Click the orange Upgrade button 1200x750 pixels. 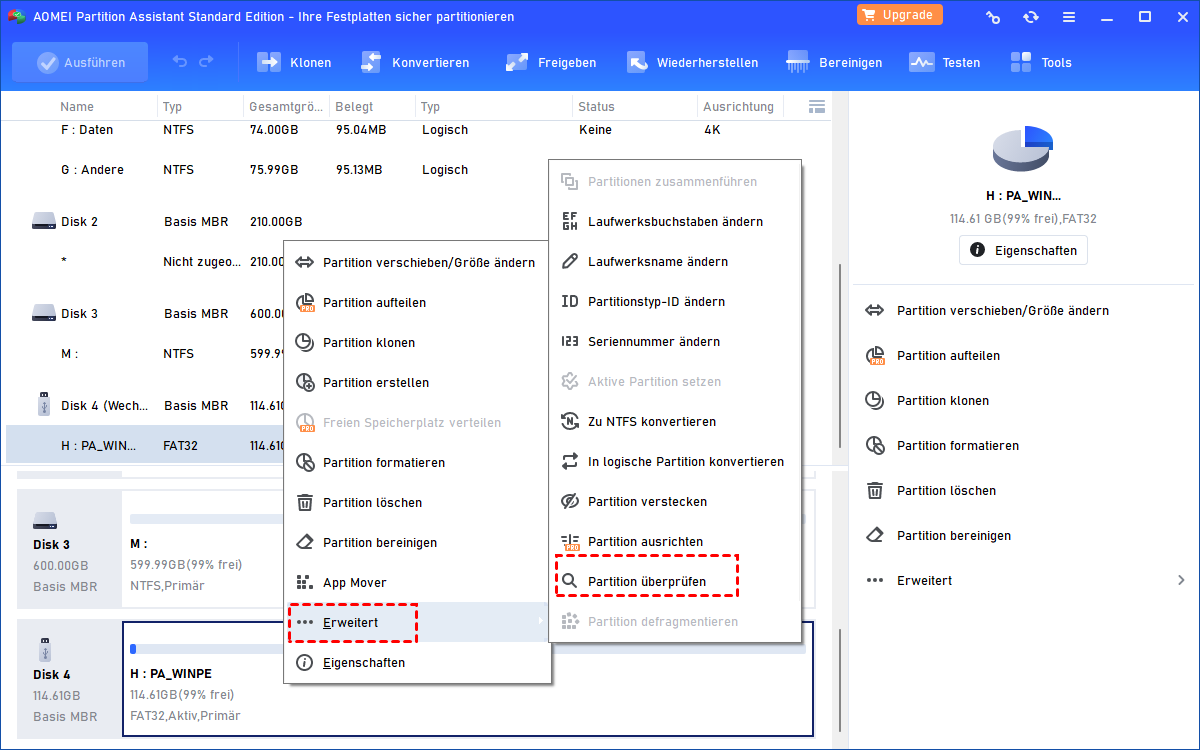coord(900,15)
